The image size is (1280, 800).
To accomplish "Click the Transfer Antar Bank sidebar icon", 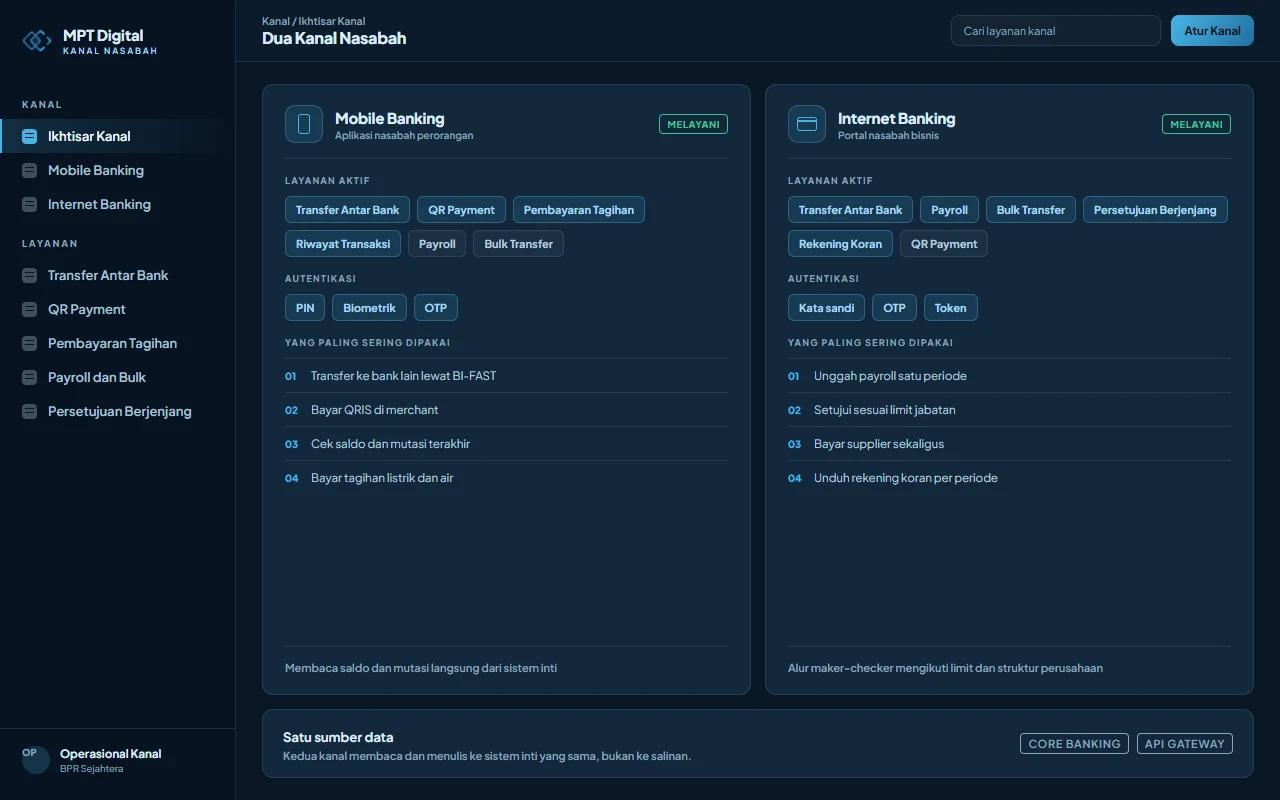I will [x=29, y=275].
